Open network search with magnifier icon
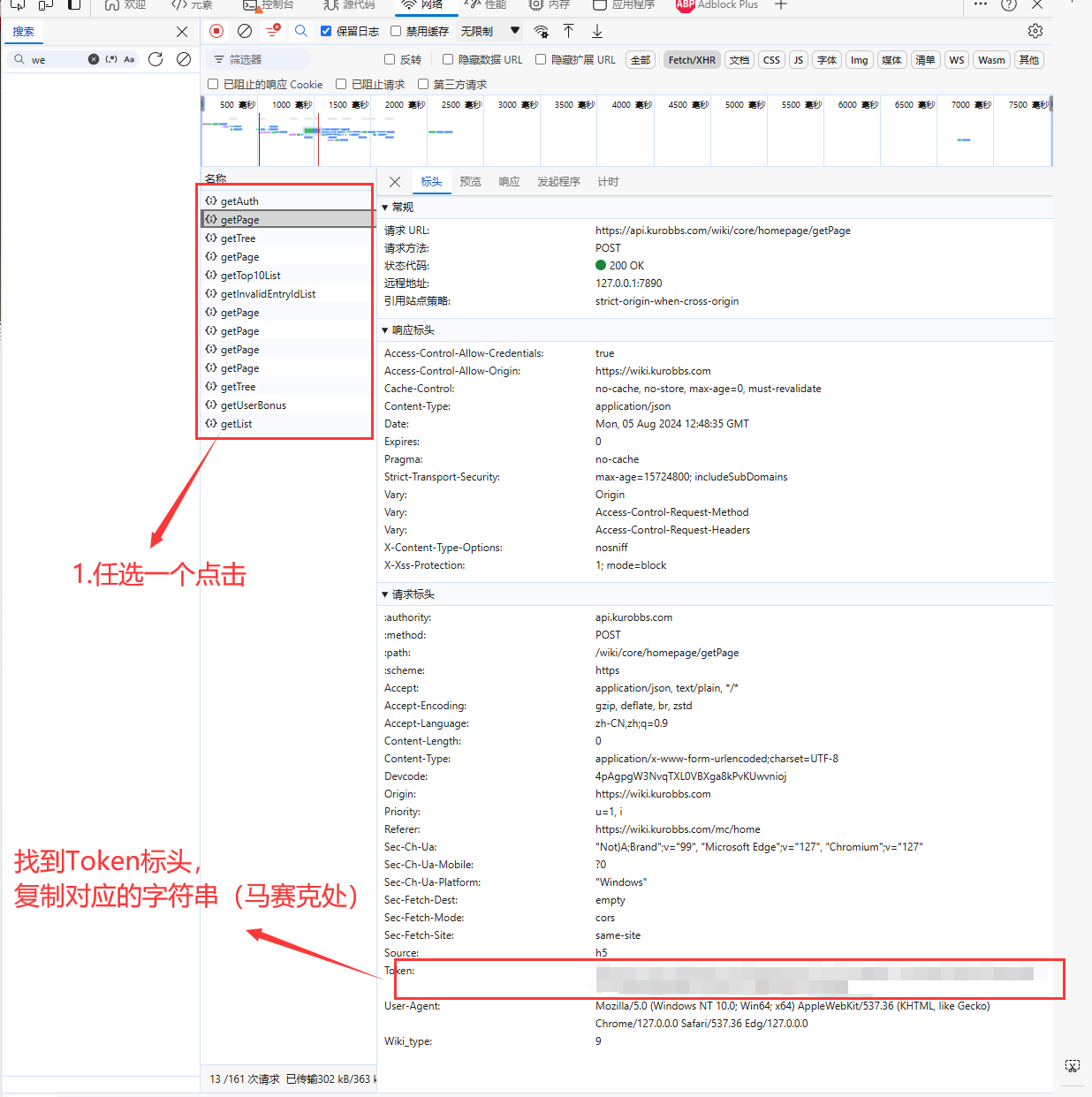 [x=301, y=31]
